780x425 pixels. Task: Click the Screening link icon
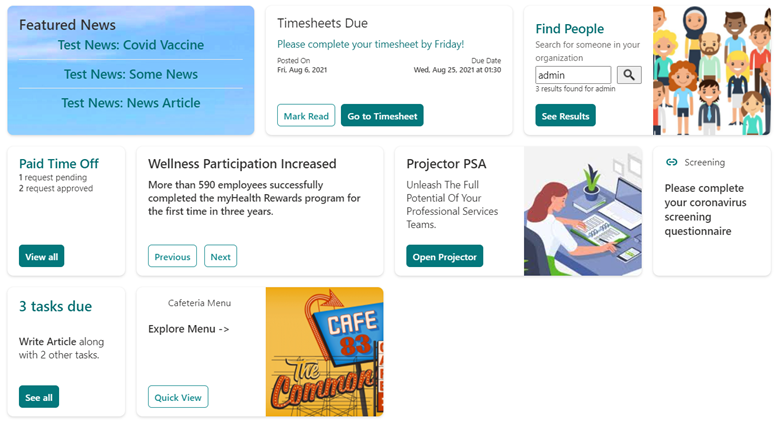(672, 162)
